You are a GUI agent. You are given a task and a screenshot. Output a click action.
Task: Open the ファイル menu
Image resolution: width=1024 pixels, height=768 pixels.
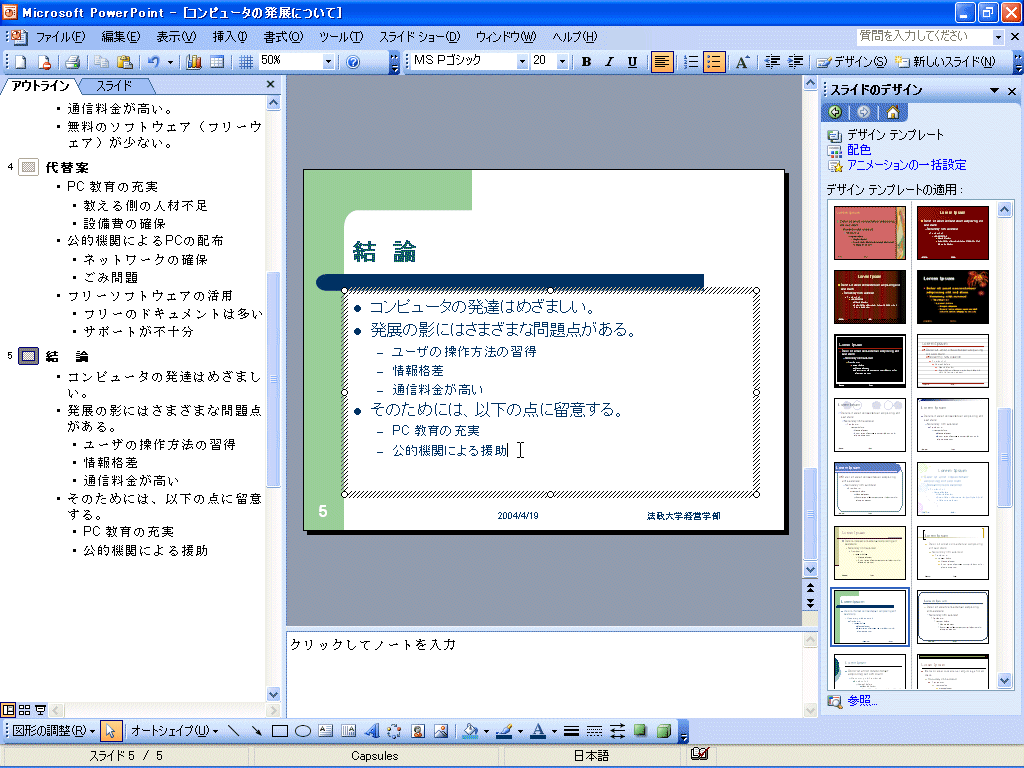[60, 37]
